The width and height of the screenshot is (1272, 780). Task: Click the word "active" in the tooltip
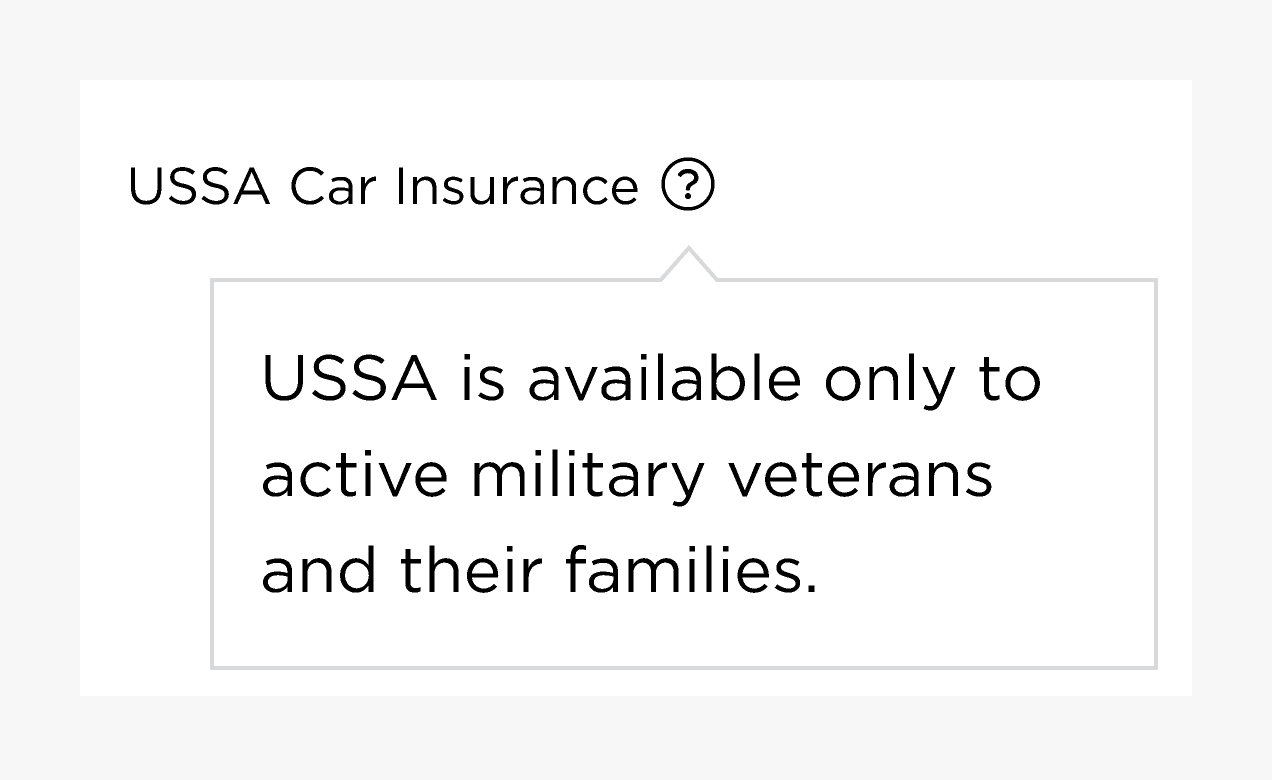[x=354, y=475]
